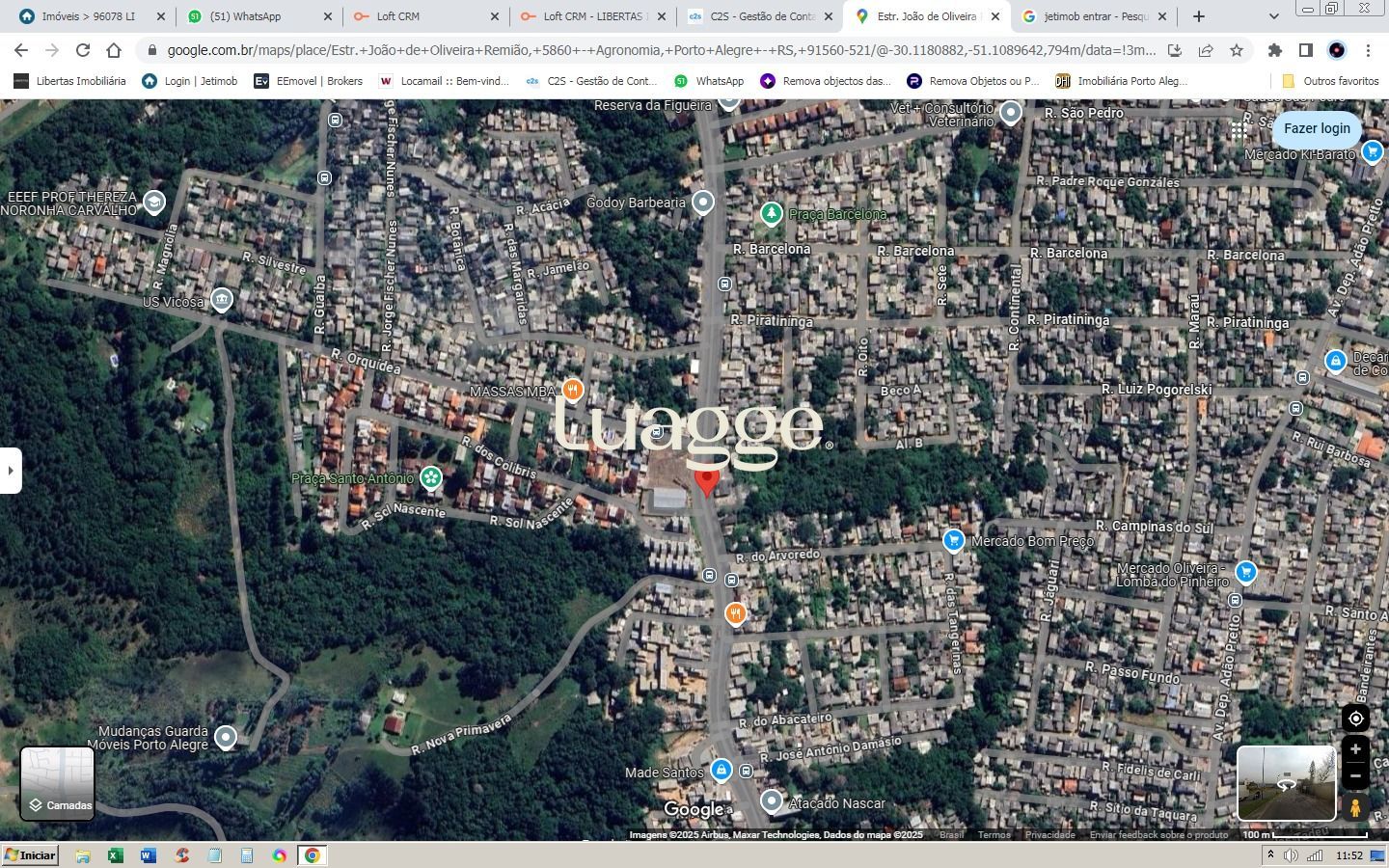
Task: Activate the Street View Pegman icon
Action: 1355,808
